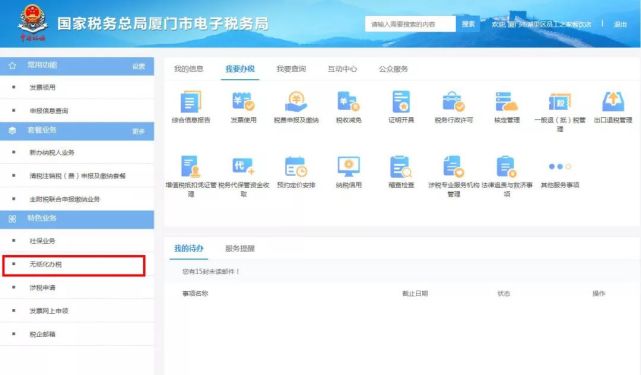Viewport: 641px width, 375px height.
Task: Click 状态 column header
Action: click(503, 293)
